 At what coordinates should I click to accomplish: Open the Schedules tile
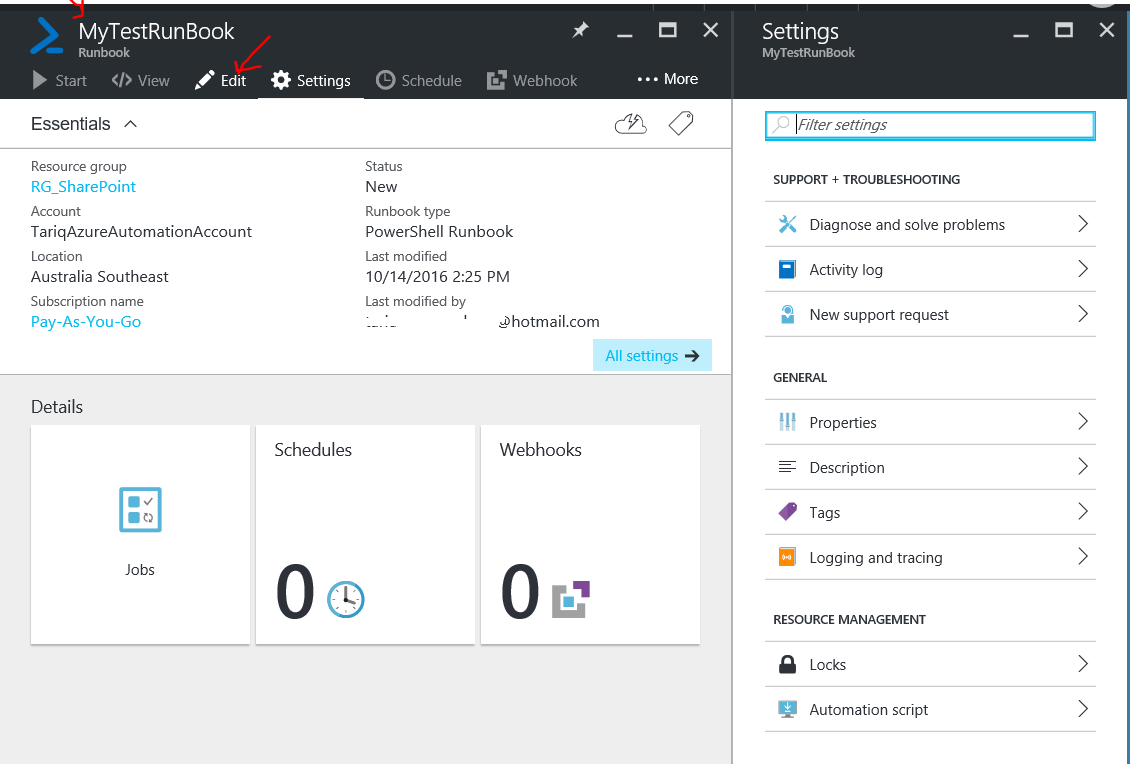[365, 534]
